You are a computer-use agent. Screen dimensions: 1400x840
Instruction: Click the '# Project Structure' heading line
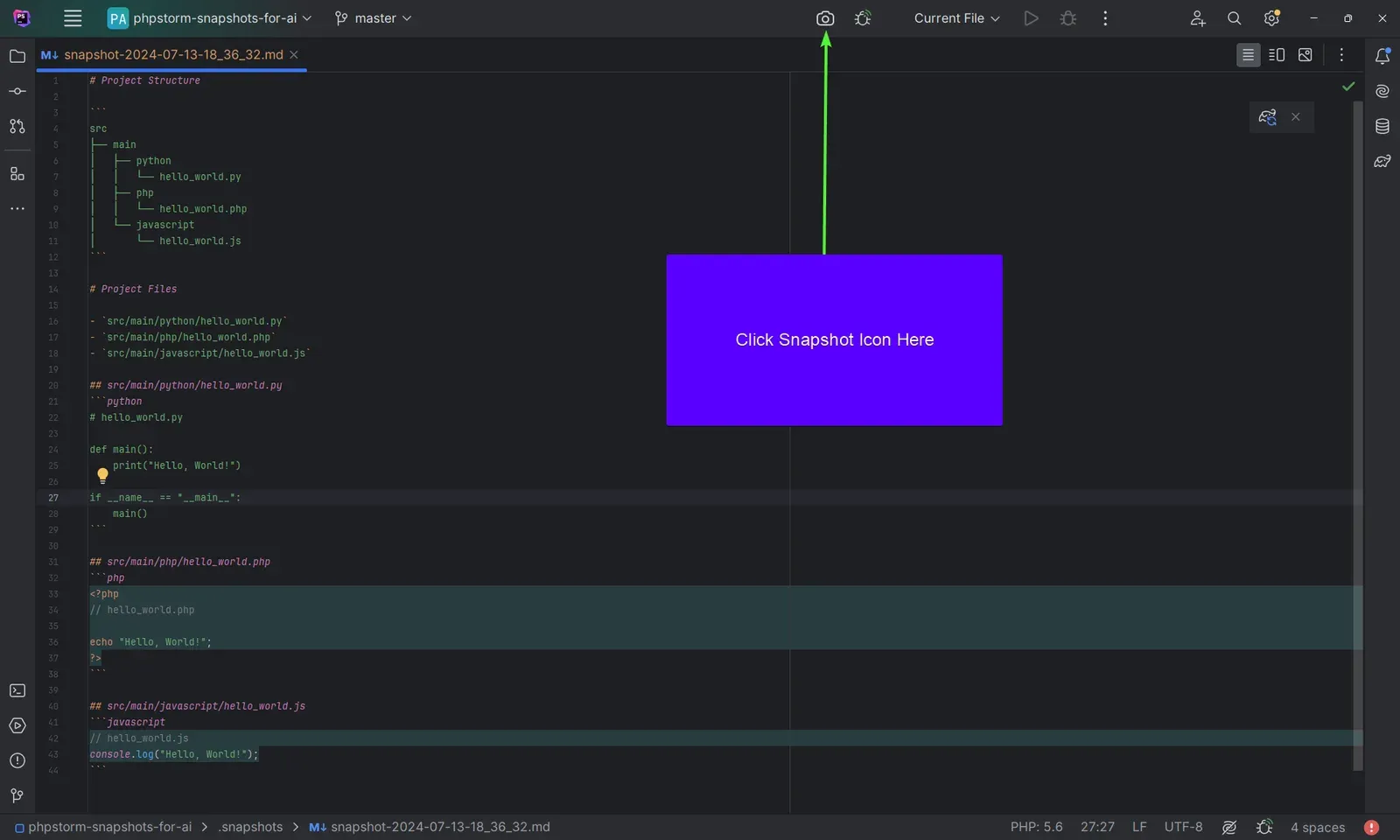(144, 80)
